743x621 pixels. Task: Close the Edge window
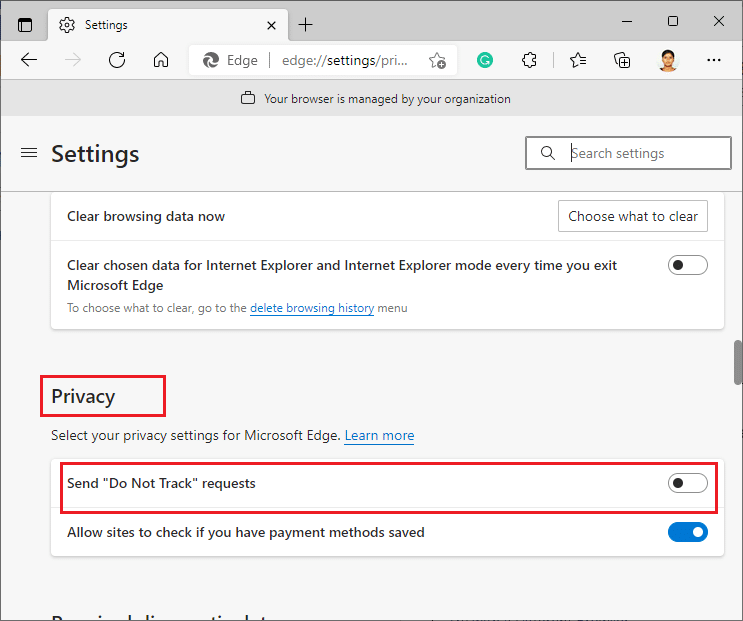coord(718,21)
